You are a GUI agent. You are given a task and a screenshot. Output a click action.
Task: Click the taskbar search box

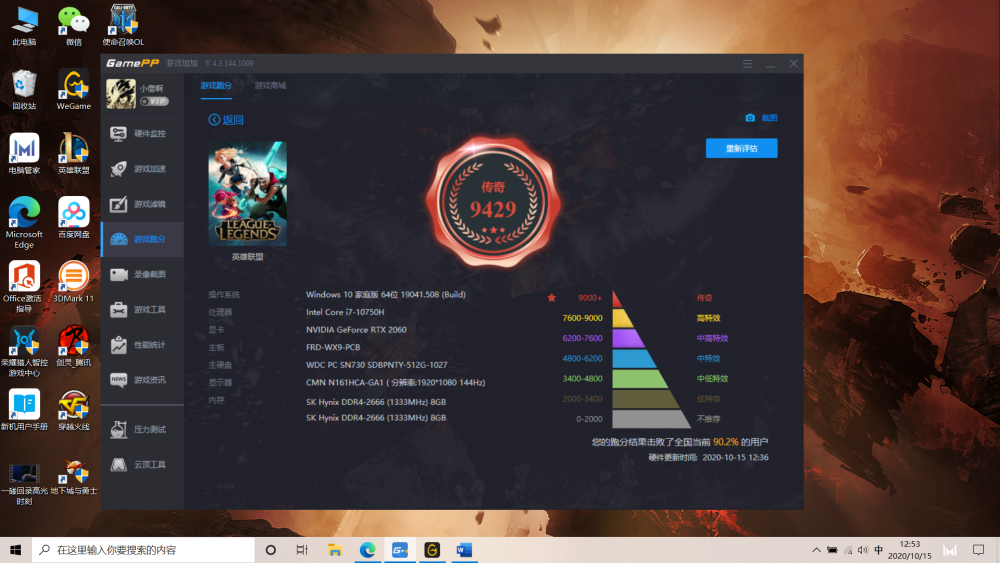pos(143,550)
